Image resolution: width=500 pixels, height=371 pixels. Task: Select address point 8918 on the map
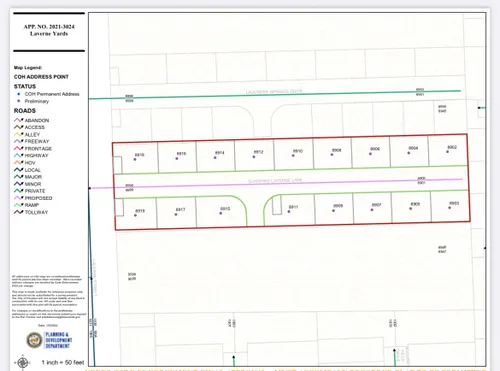click(x=135, y=159)
